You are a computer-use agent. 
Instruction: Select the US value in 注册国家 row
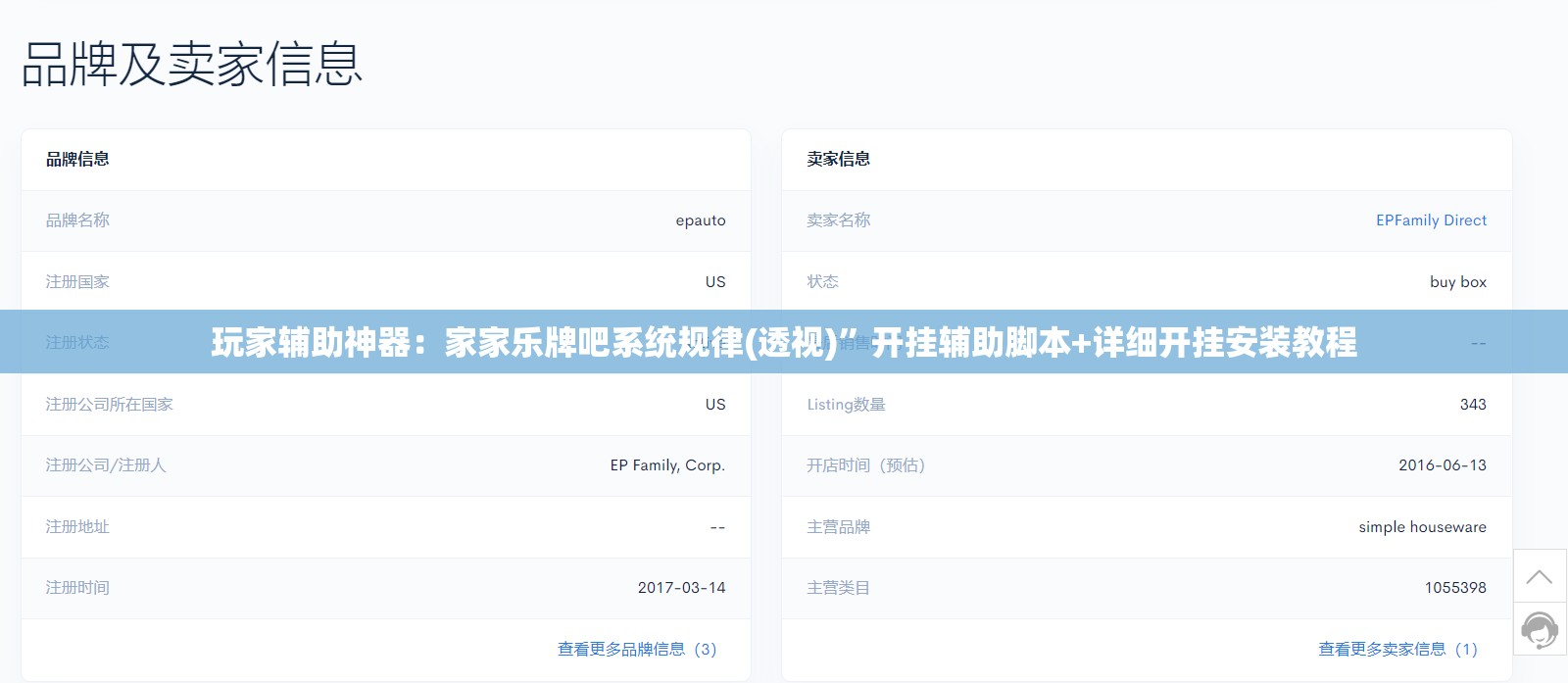coord(715,281)
